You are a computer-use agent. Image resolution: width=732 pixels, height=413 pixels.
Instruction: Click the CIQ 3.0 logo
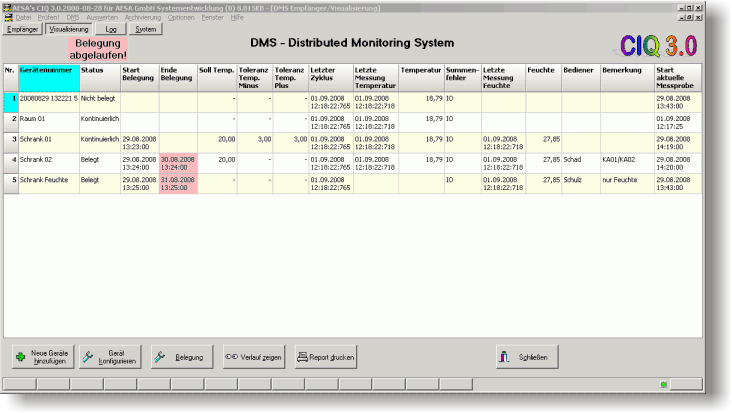point(658,46)
